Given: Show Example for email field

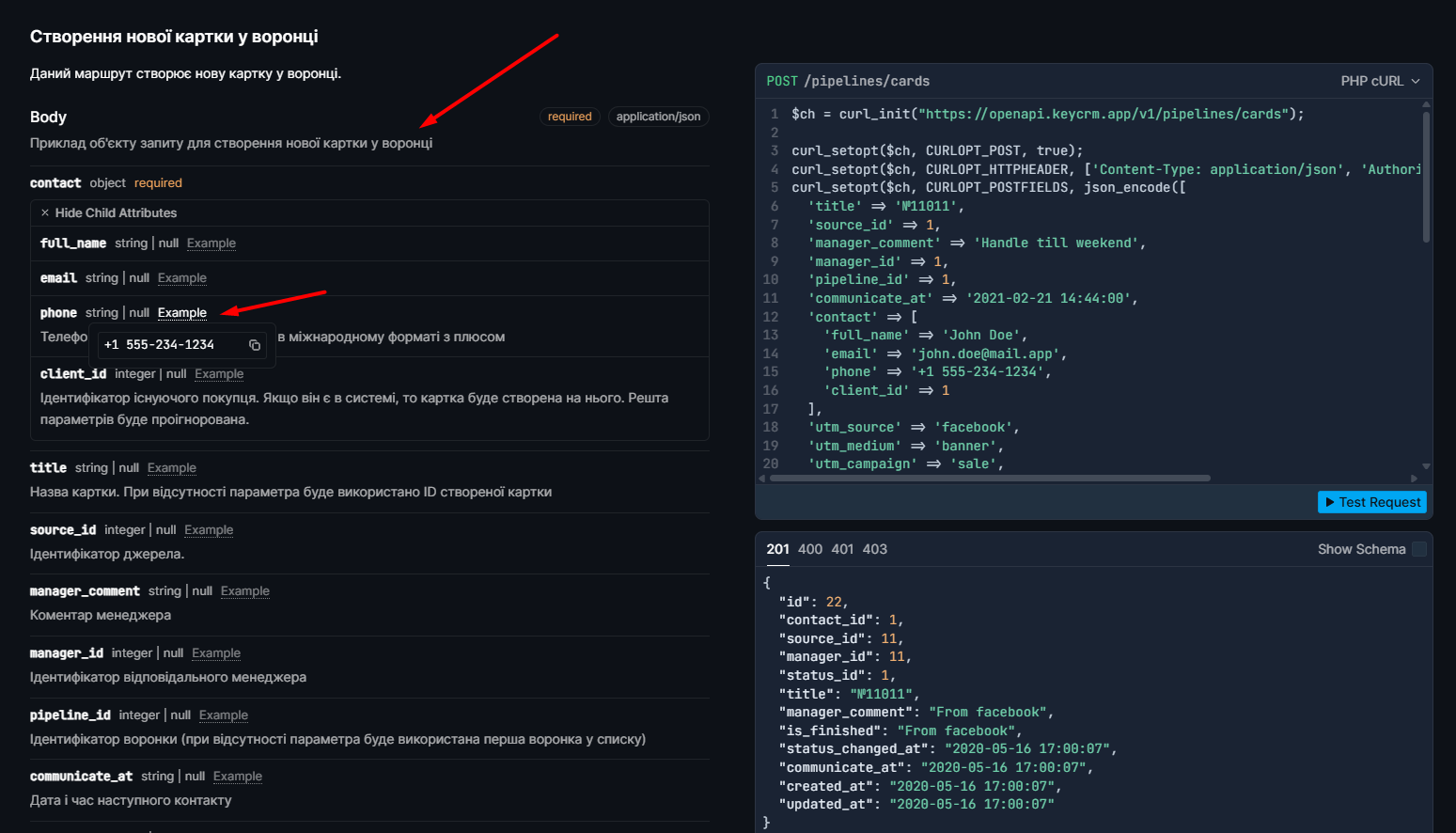Looking at the screenshot, I should point(182,278).
